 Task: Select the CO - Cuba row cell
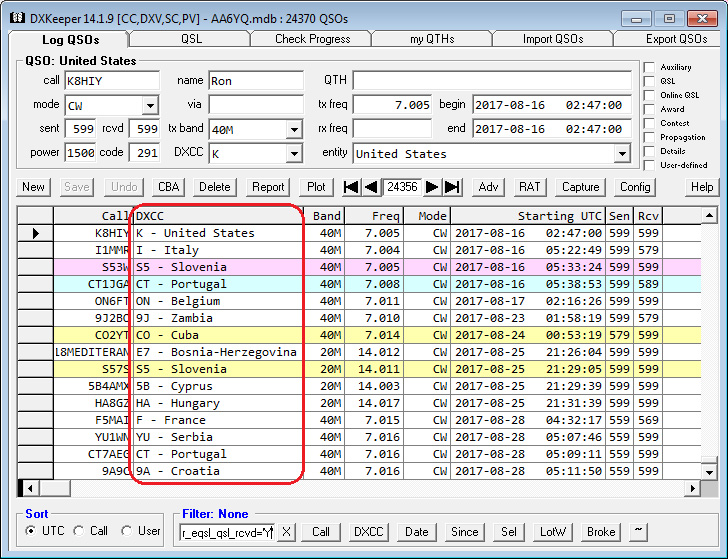coord(218,335)
